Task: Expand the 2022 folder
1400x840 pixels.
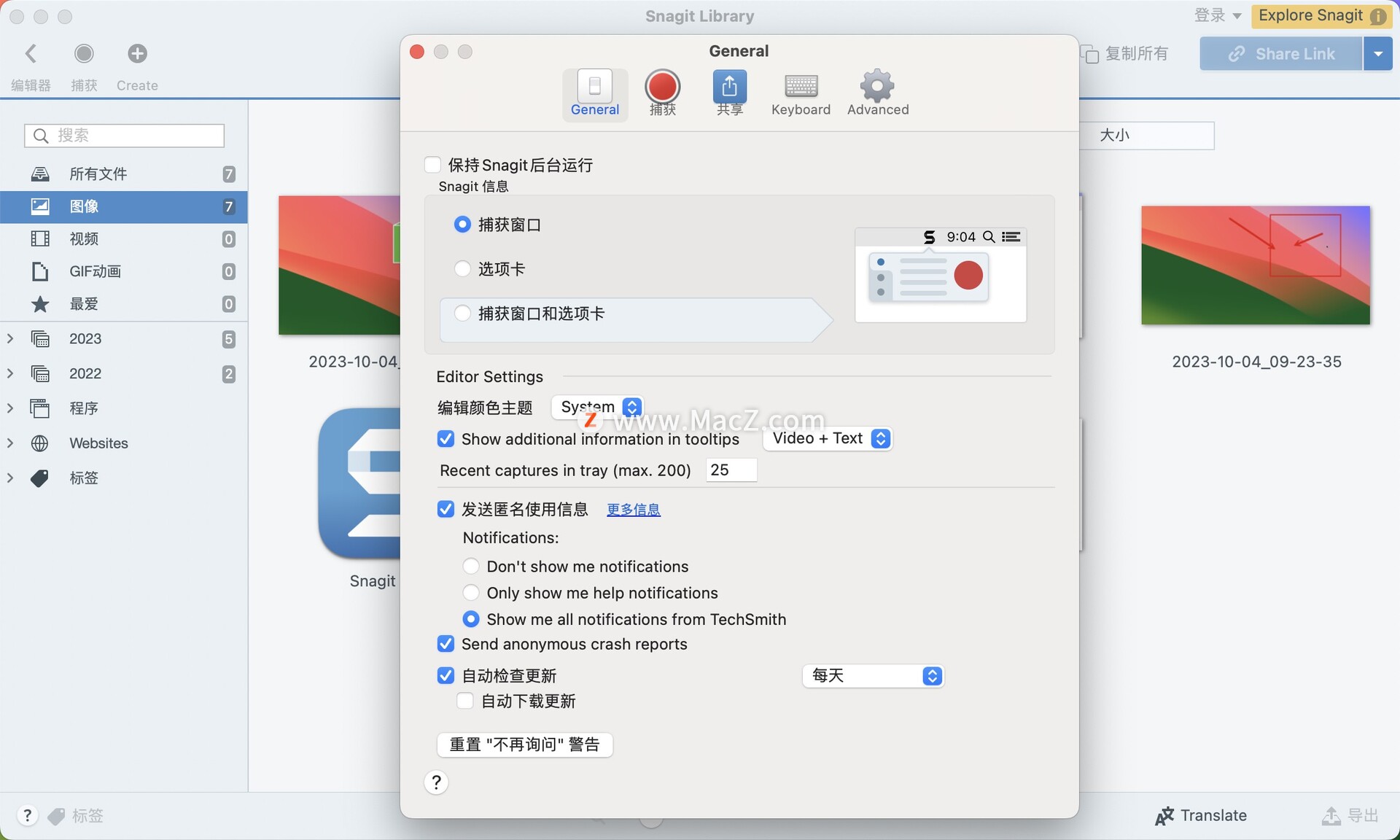Action: [x=10, y=373]
